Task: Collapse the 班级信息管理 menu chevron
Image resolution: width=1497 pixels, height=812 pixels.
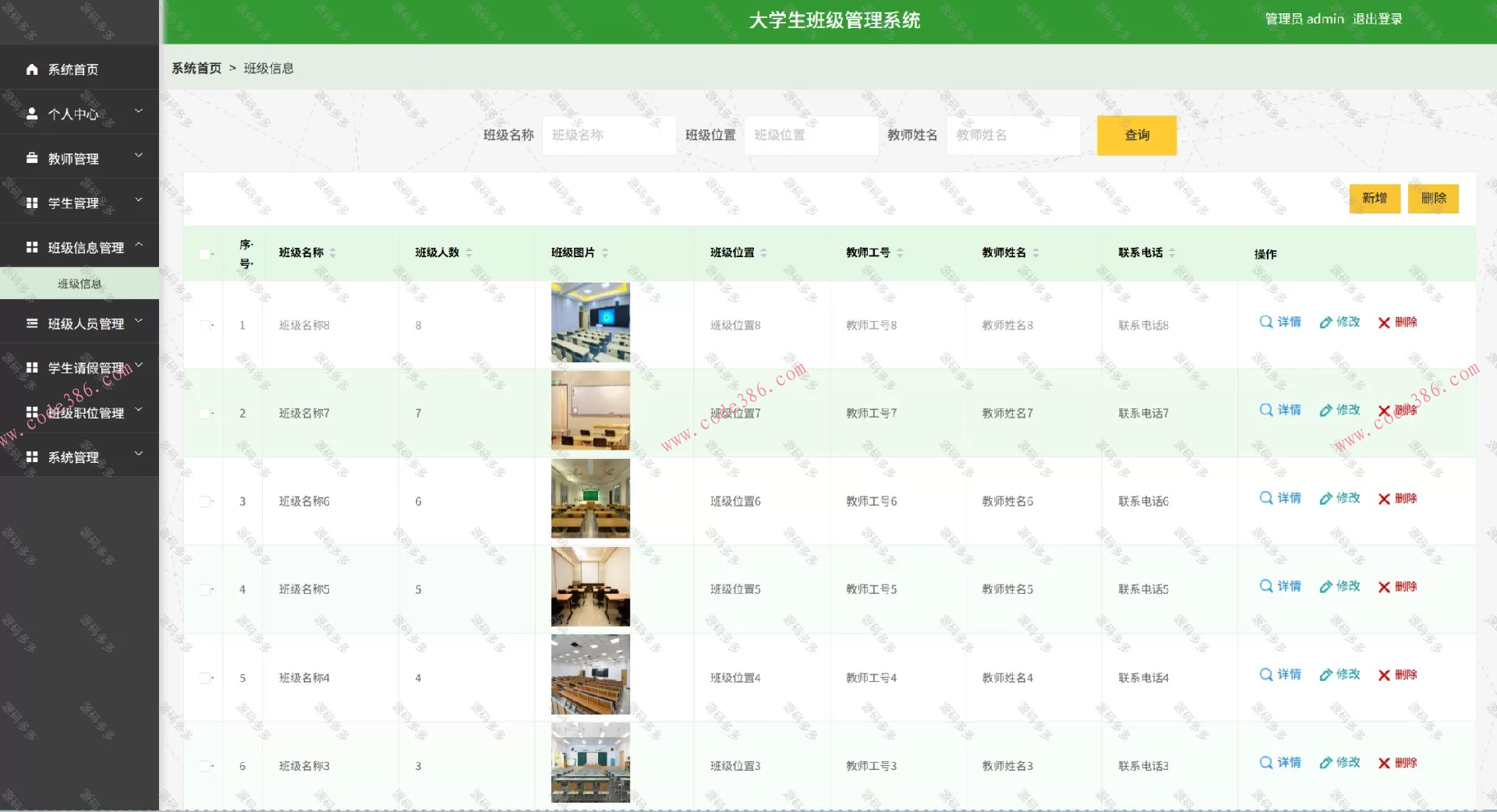Action: click(140, 244)
